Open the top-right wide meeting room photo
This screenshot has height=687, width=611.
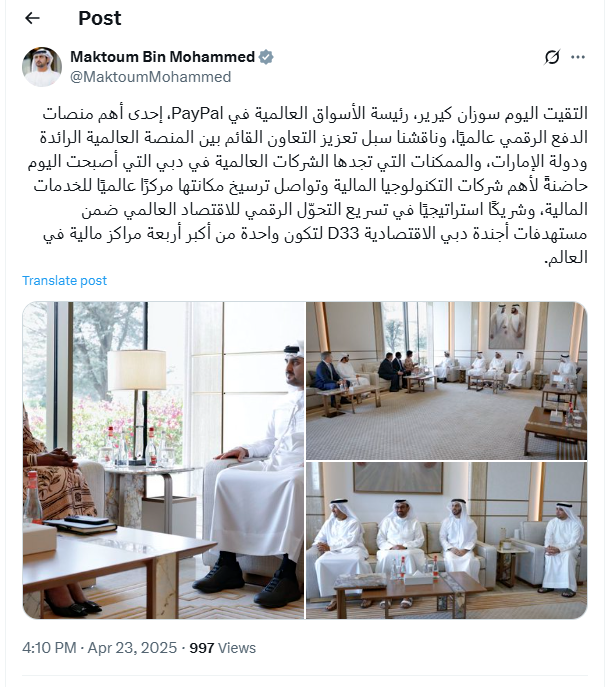point(446,380)
